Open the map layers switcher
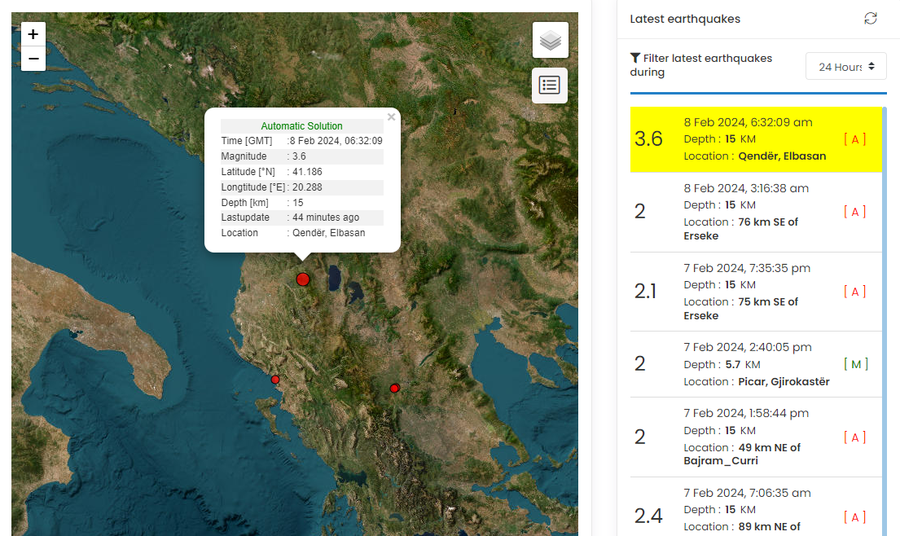This screenshot has width=900, height=536. coord(550,41)
